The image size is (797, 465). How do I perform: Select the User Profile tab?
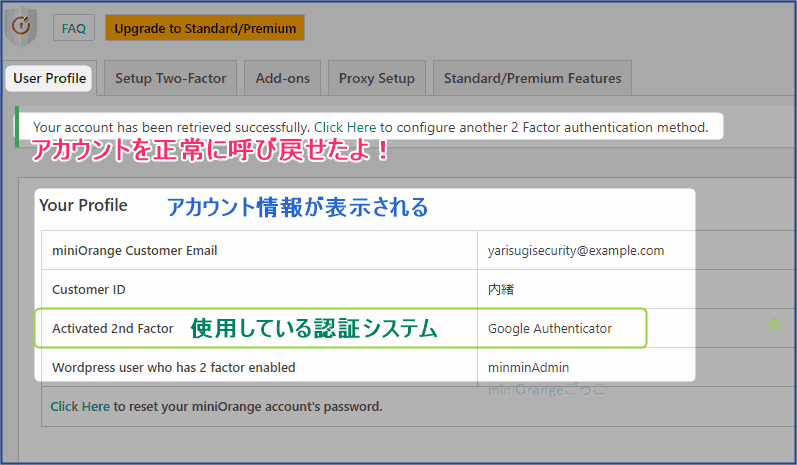pyautogui.click(x=49, y=78)
